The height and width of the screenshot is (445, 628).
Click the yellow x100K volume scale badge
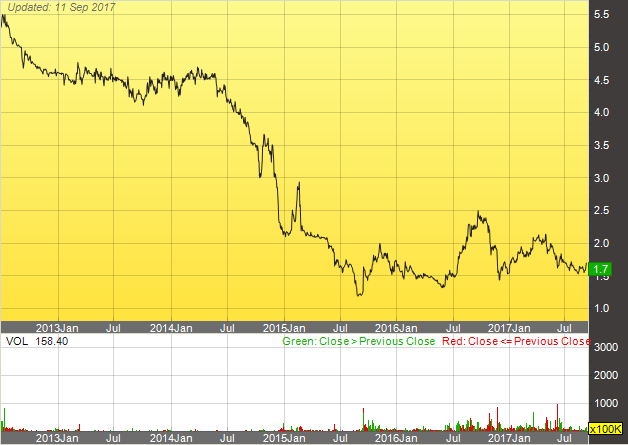(607, 429)
